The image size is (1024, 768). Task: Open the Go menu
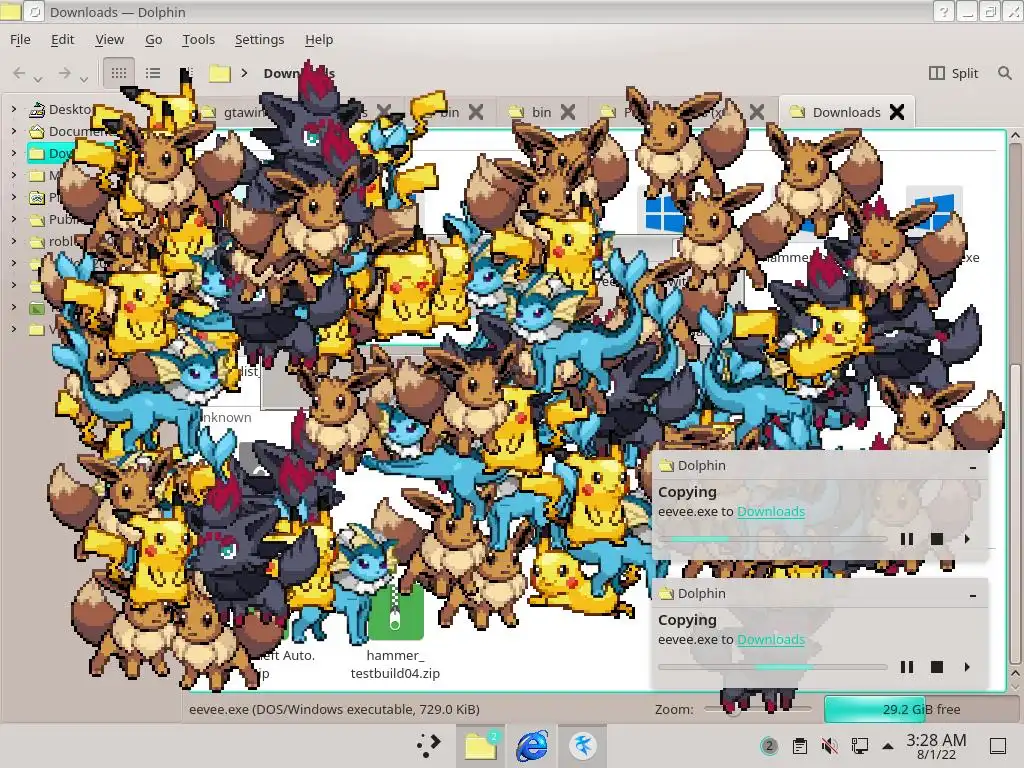153,40
